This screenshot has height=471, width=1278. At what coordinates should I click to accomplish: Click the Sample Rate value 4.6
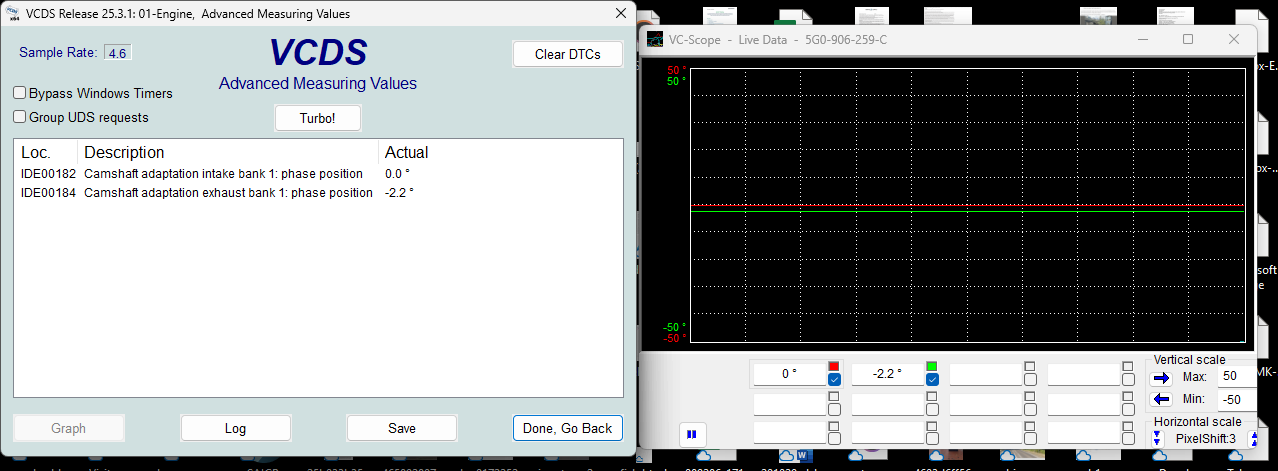coord(118,52)
